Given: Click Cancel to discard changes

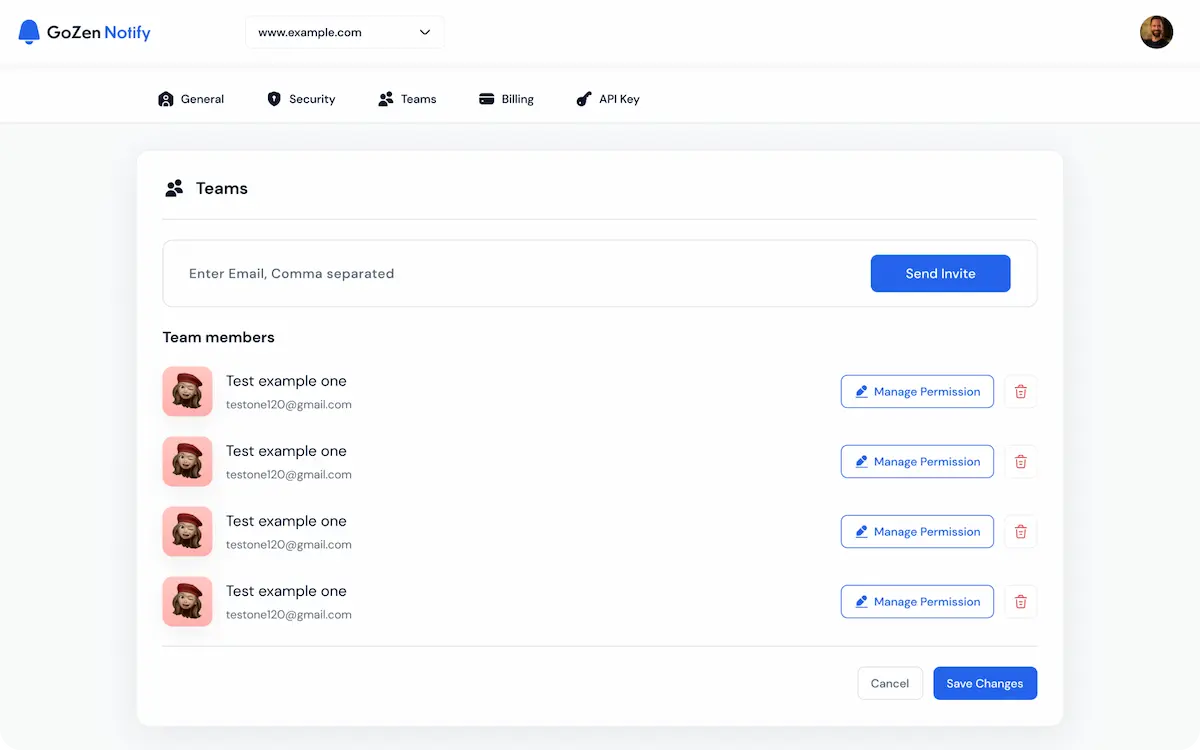Looking at the screenshot, I should tap(889, 683).
